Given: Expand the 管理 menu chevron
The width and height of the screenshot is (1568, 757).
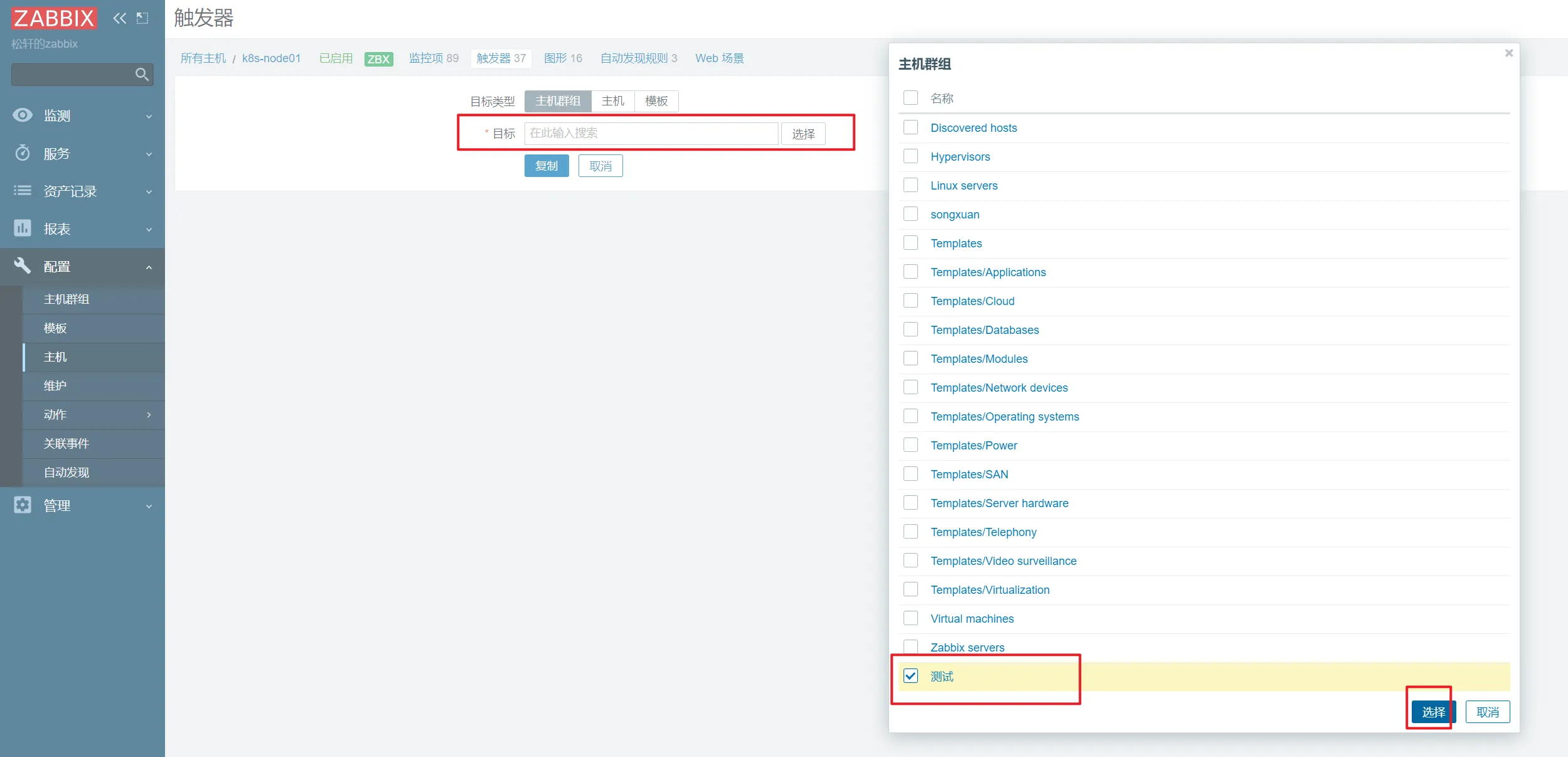Looking at the screenshot, I should 149,507.
